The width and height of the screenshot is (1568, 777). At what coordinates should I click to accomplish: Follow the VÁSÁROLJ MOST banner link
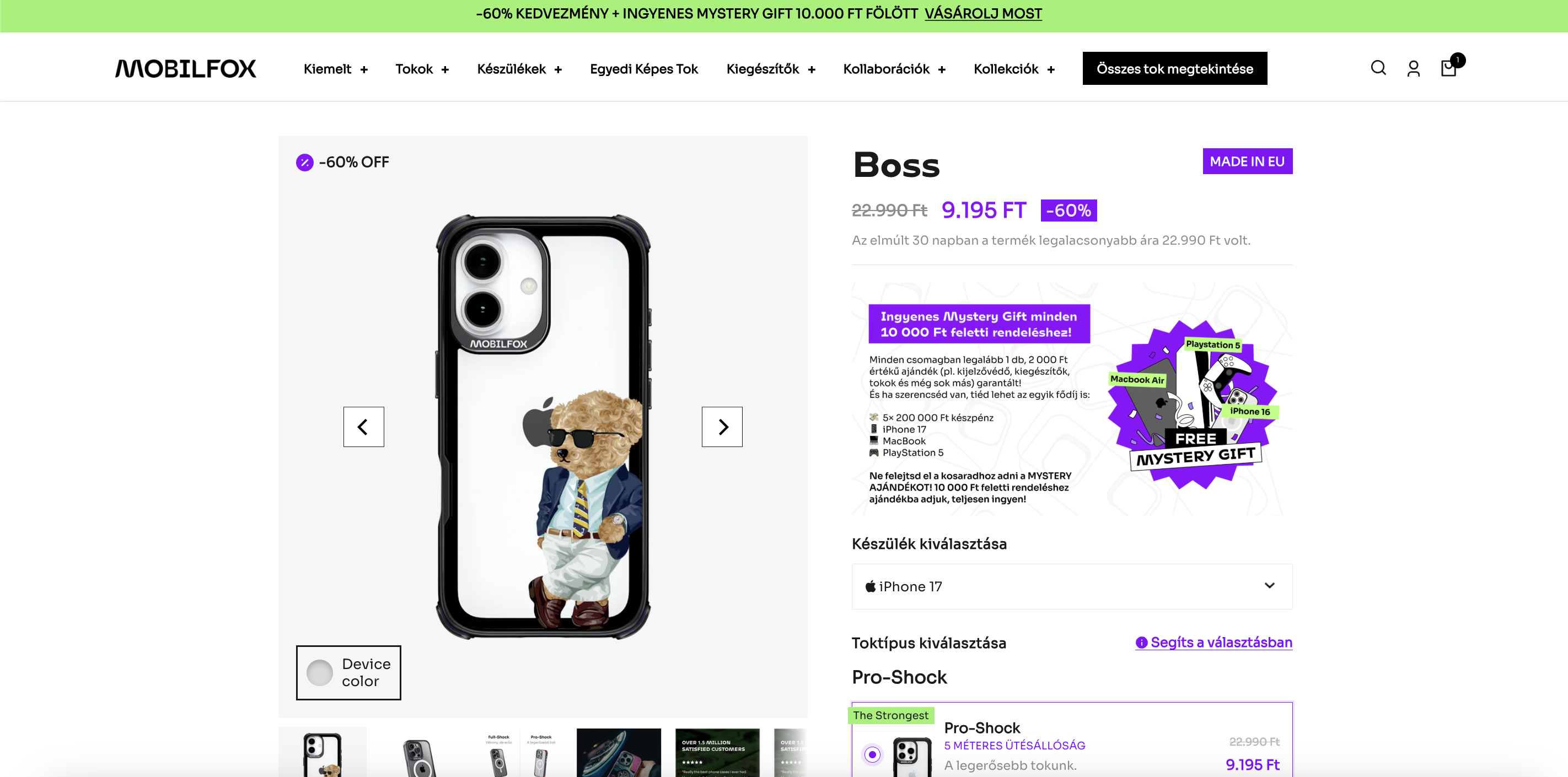pyautogui.click(x=983, y=13)
